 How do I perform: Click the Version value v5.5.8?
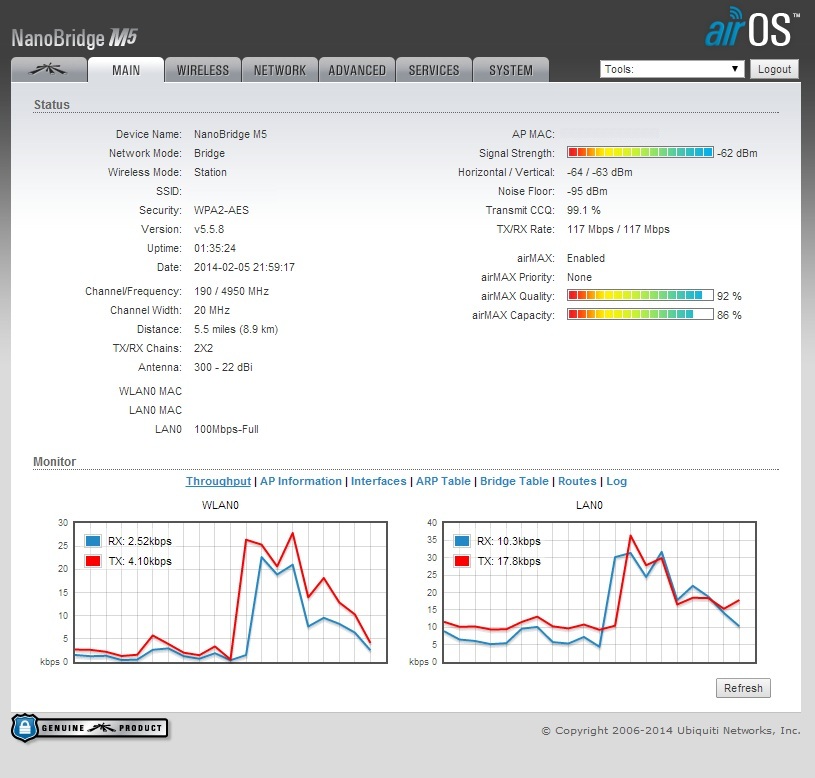tap(209, 229)
